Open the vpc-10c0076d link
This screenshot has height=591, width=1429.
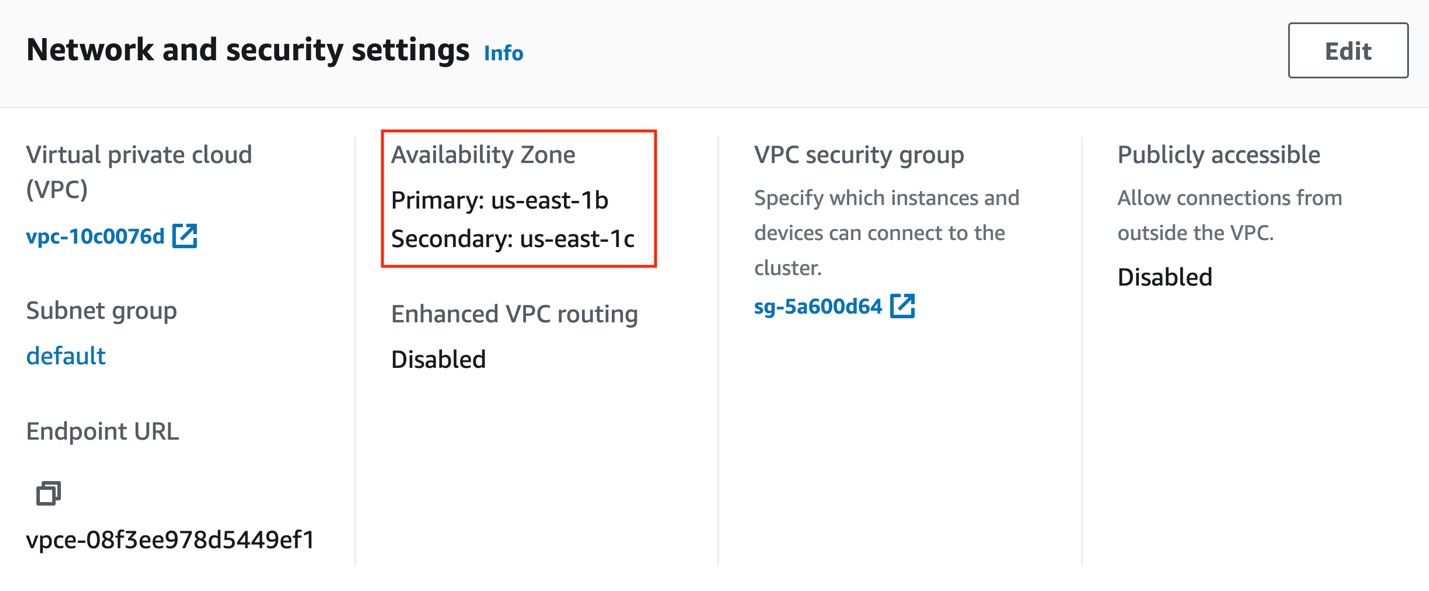[95, 236]
